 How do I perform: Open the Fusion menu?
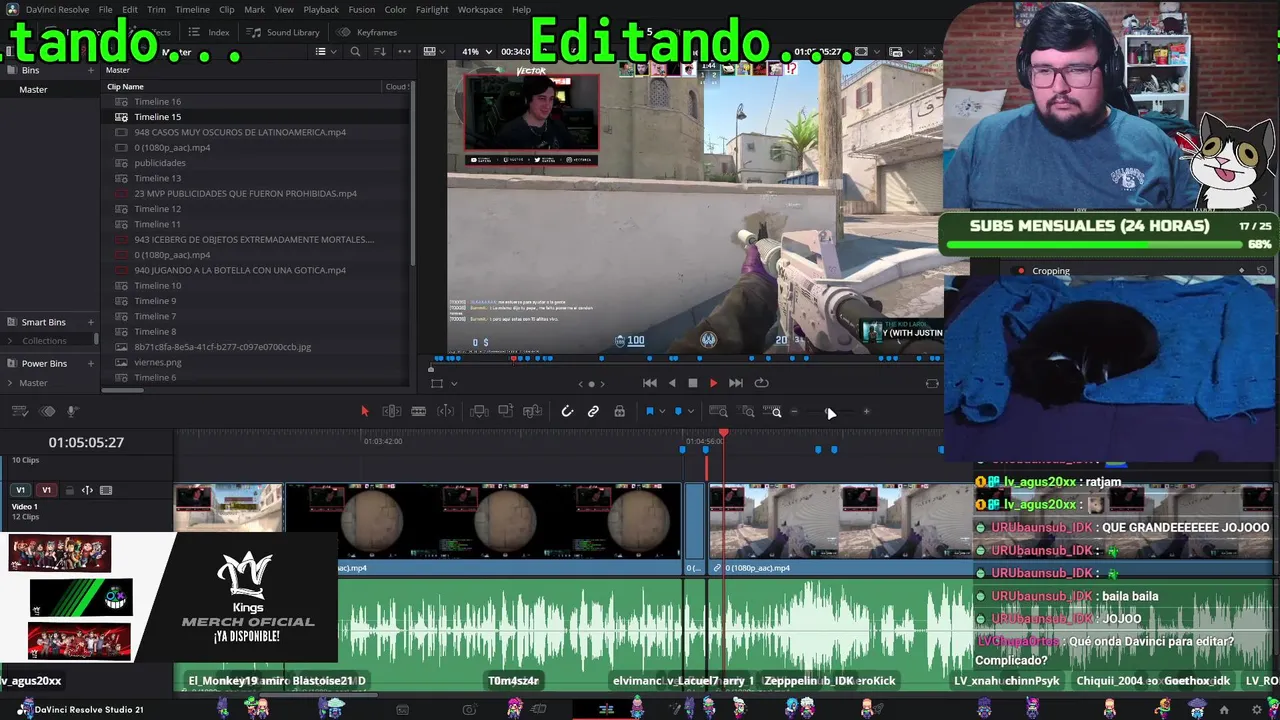pyautogui.click(x=362, y=9)
